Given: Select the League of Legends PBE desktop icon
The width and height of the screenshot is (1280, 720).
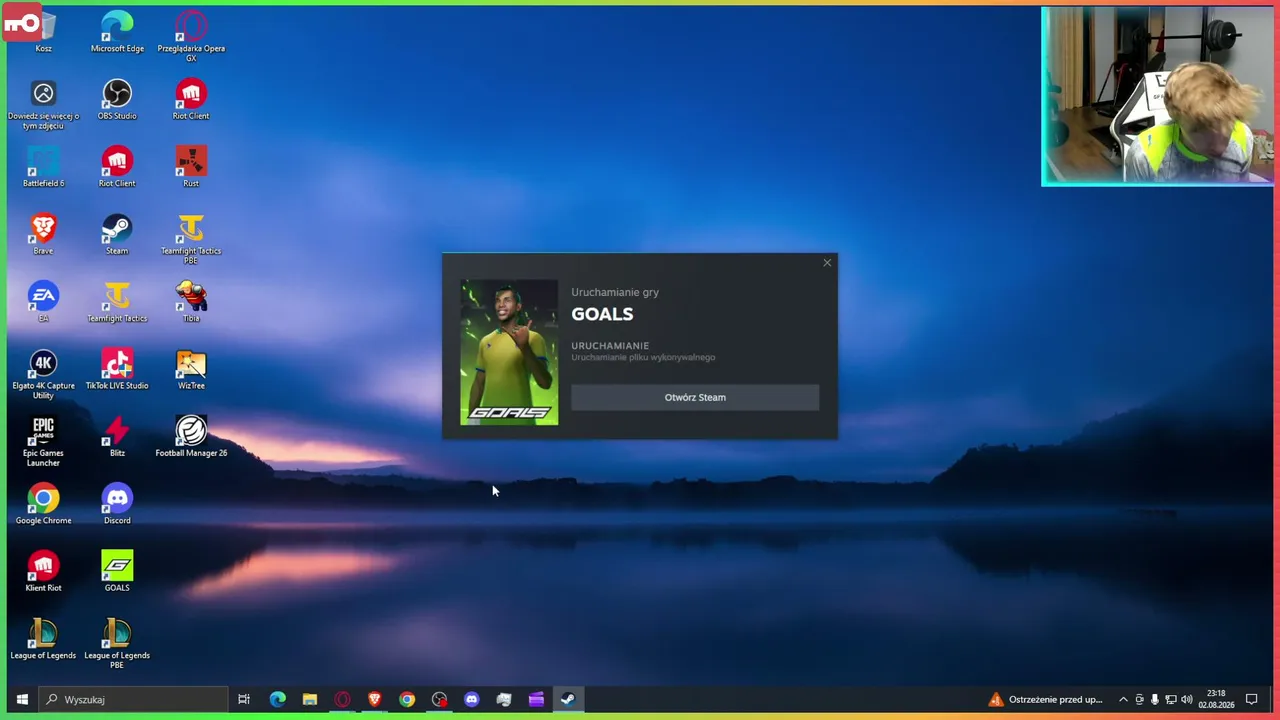Looking at the screenshot, I should 117,645.
